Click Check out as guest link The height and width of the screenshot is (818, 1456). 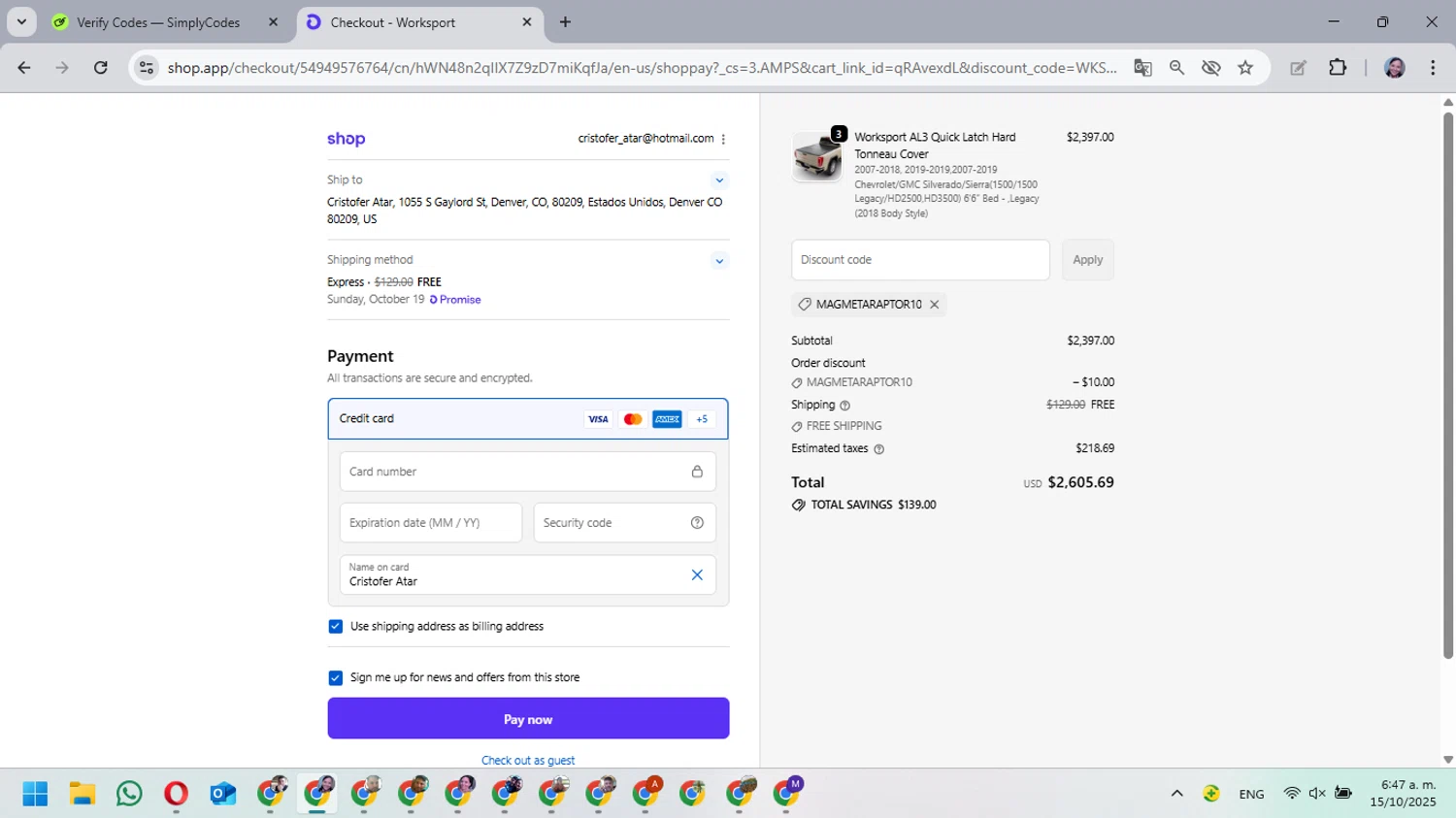pyautogui.click(x=528, y=761)
